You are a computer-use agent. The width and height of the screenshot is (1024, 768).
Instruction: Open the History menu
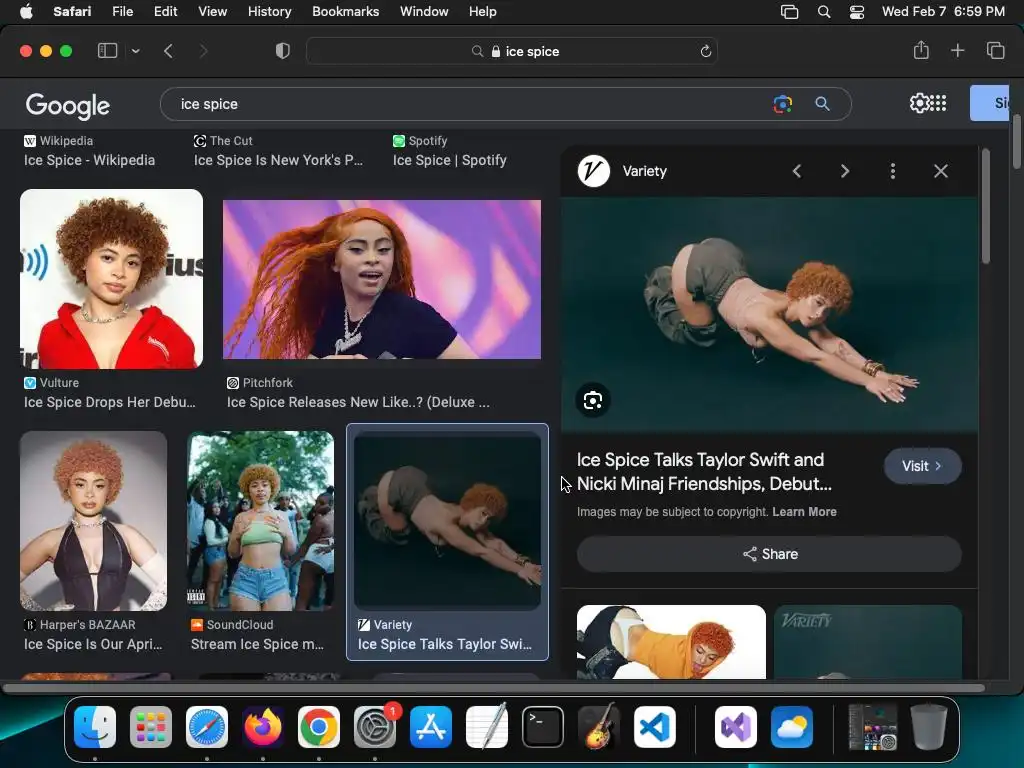[269, 11]
